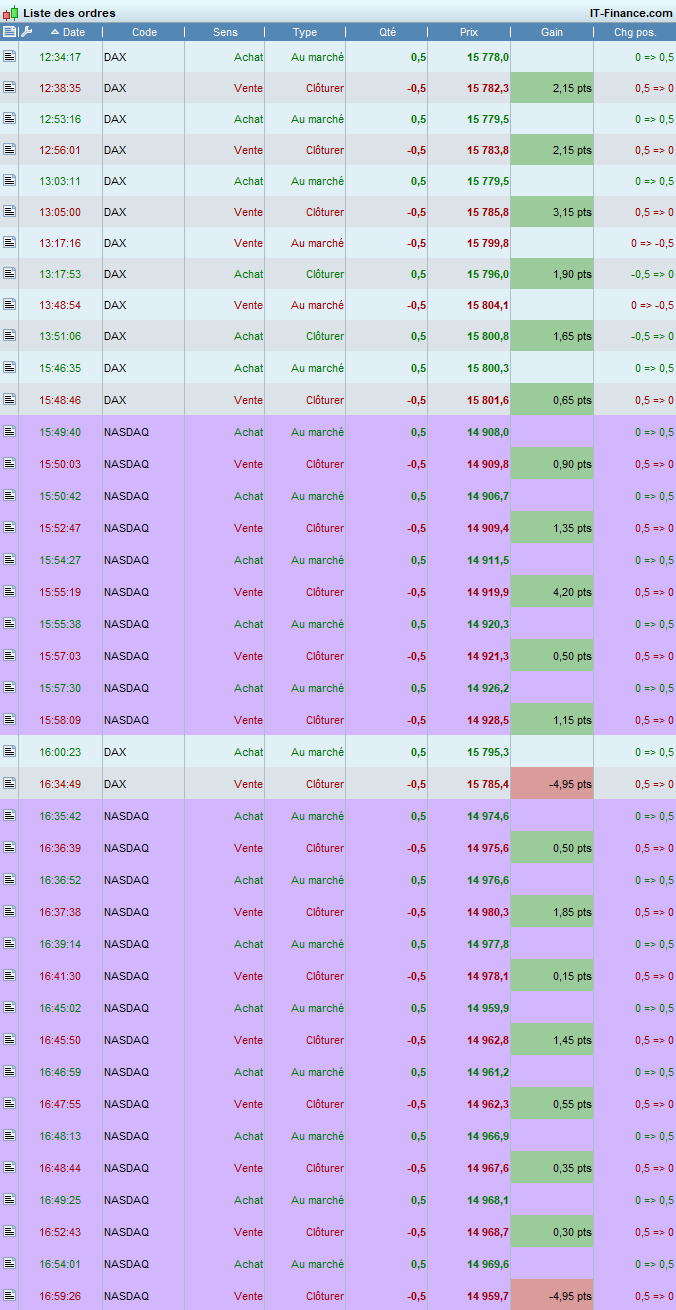Open order details icon for 12:38:35 row
676x1310 pixels.
(x=9, y=87)
